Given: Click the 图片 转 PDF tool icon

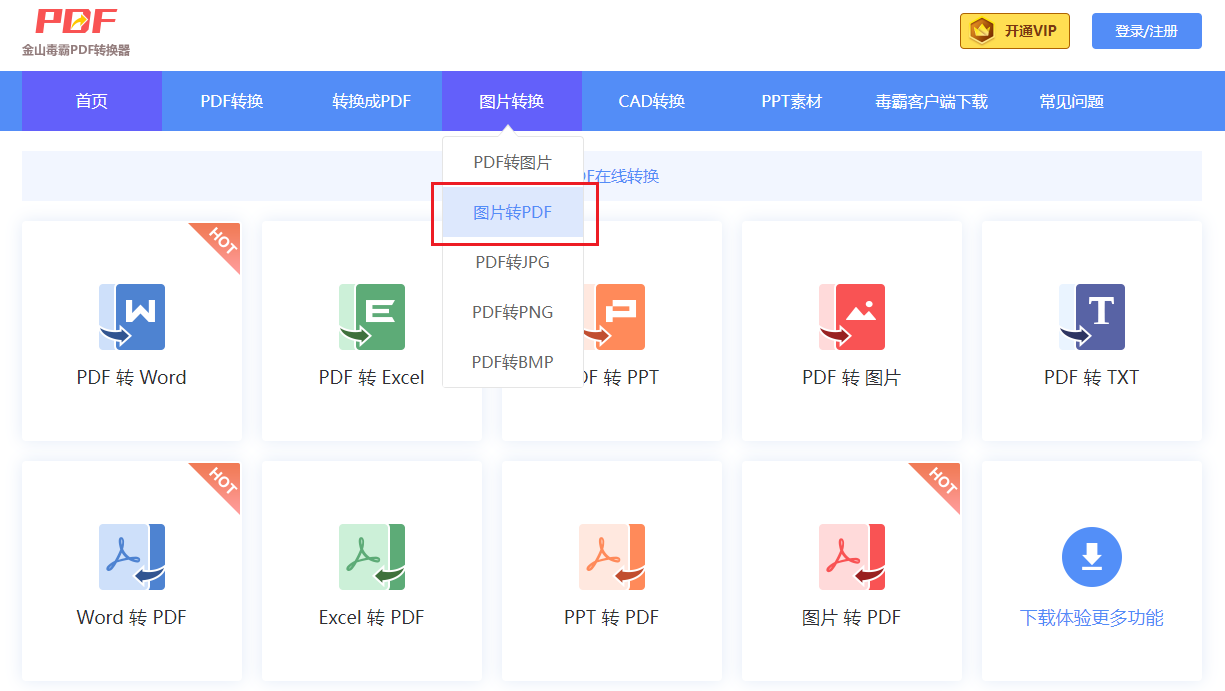Looking at the screenshot, I should 851,557.
